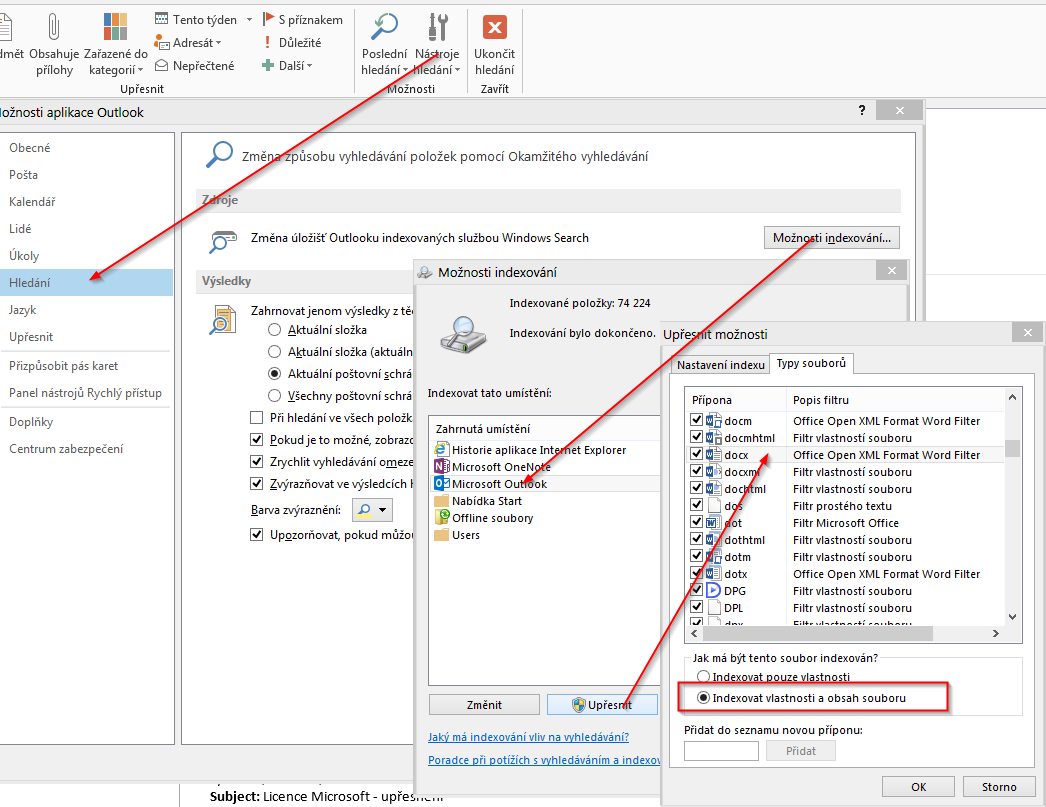Toggle Zvýrazňovat ve výsledcích checkbox
Image resolution: width=1046 pixels, height=807 pixels.
pos(256,484)
